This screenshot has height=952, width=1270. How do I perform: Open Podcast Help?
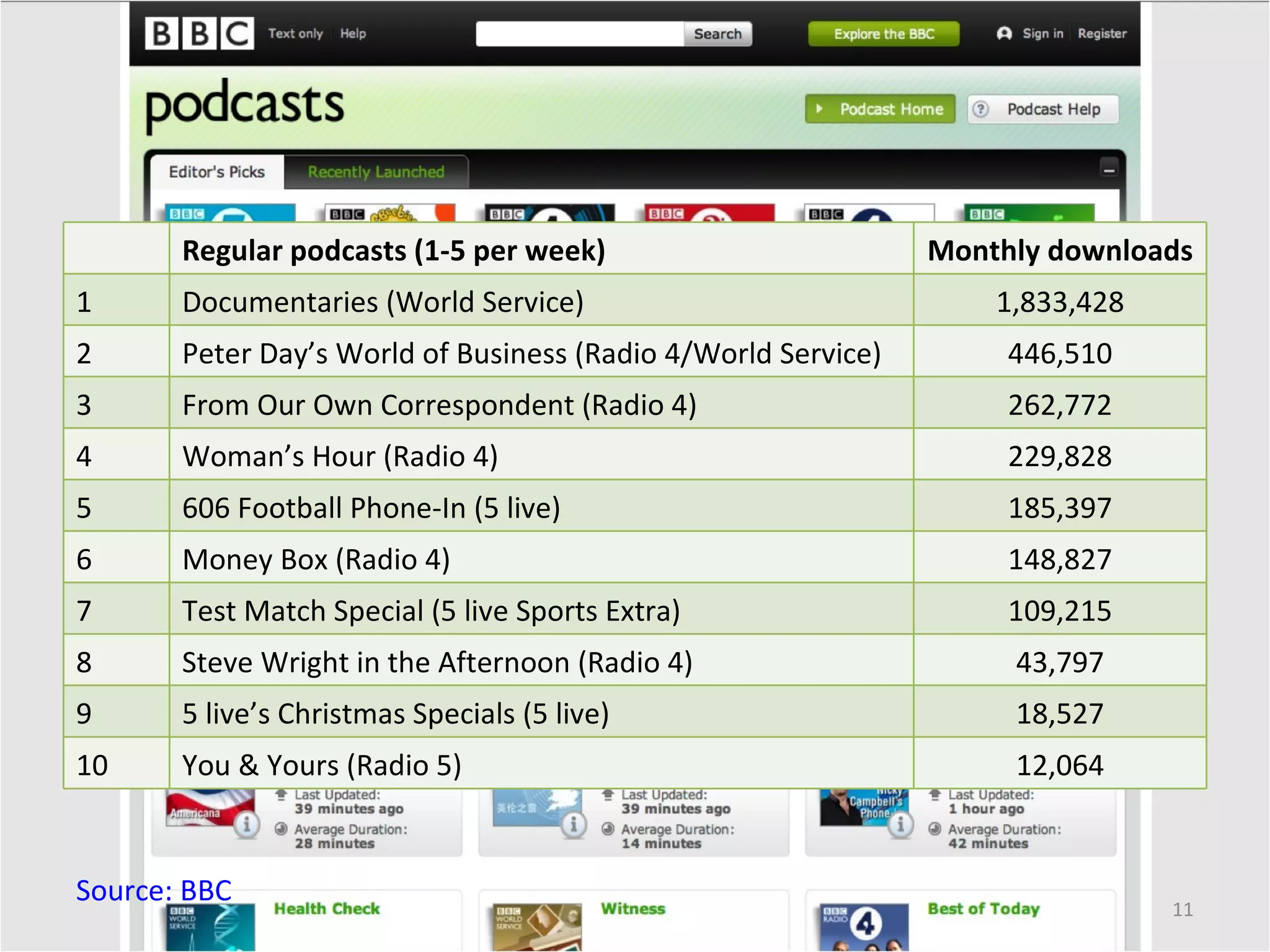tap(1043, 109)
